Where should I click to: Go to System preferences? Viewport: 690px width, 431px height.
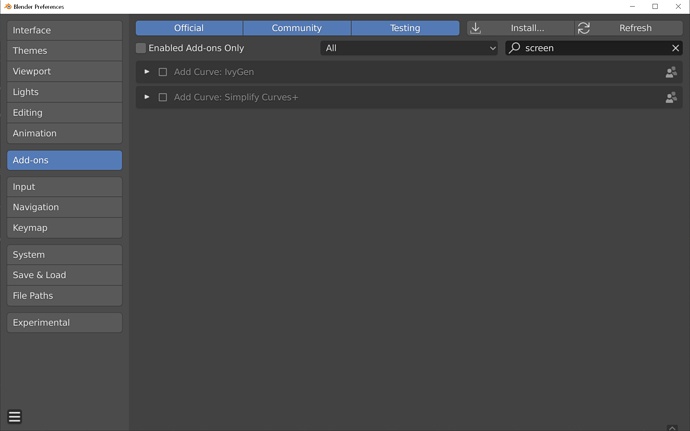click(x=64, y=254)
